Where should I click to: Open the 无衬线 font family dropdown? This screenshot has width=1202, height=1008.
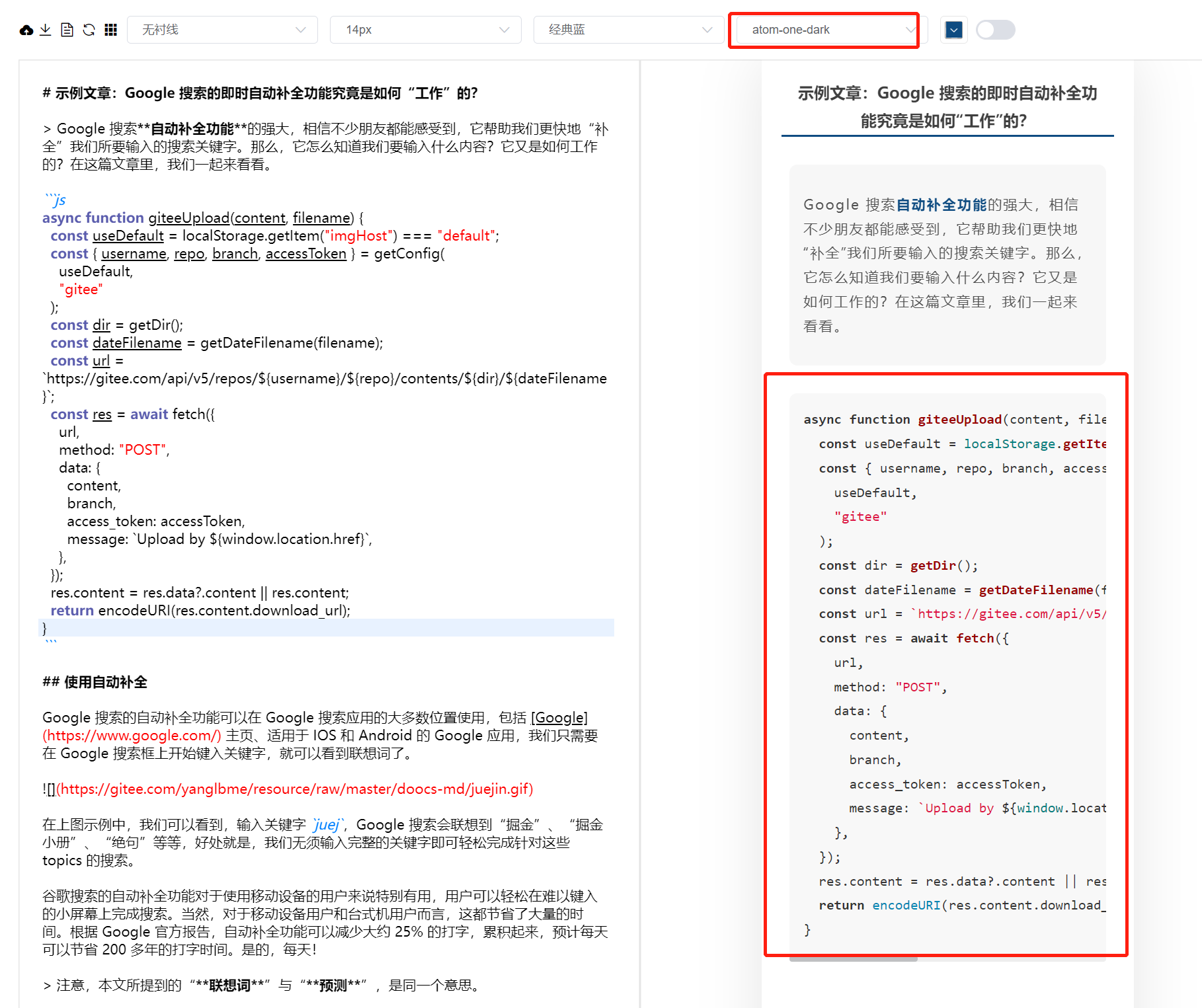[x=222, y=29]
